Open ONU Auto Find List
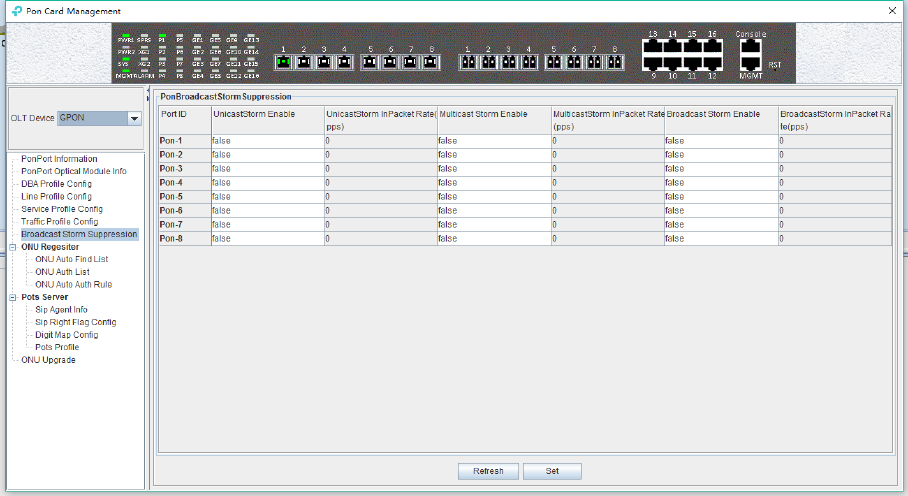 71,259
